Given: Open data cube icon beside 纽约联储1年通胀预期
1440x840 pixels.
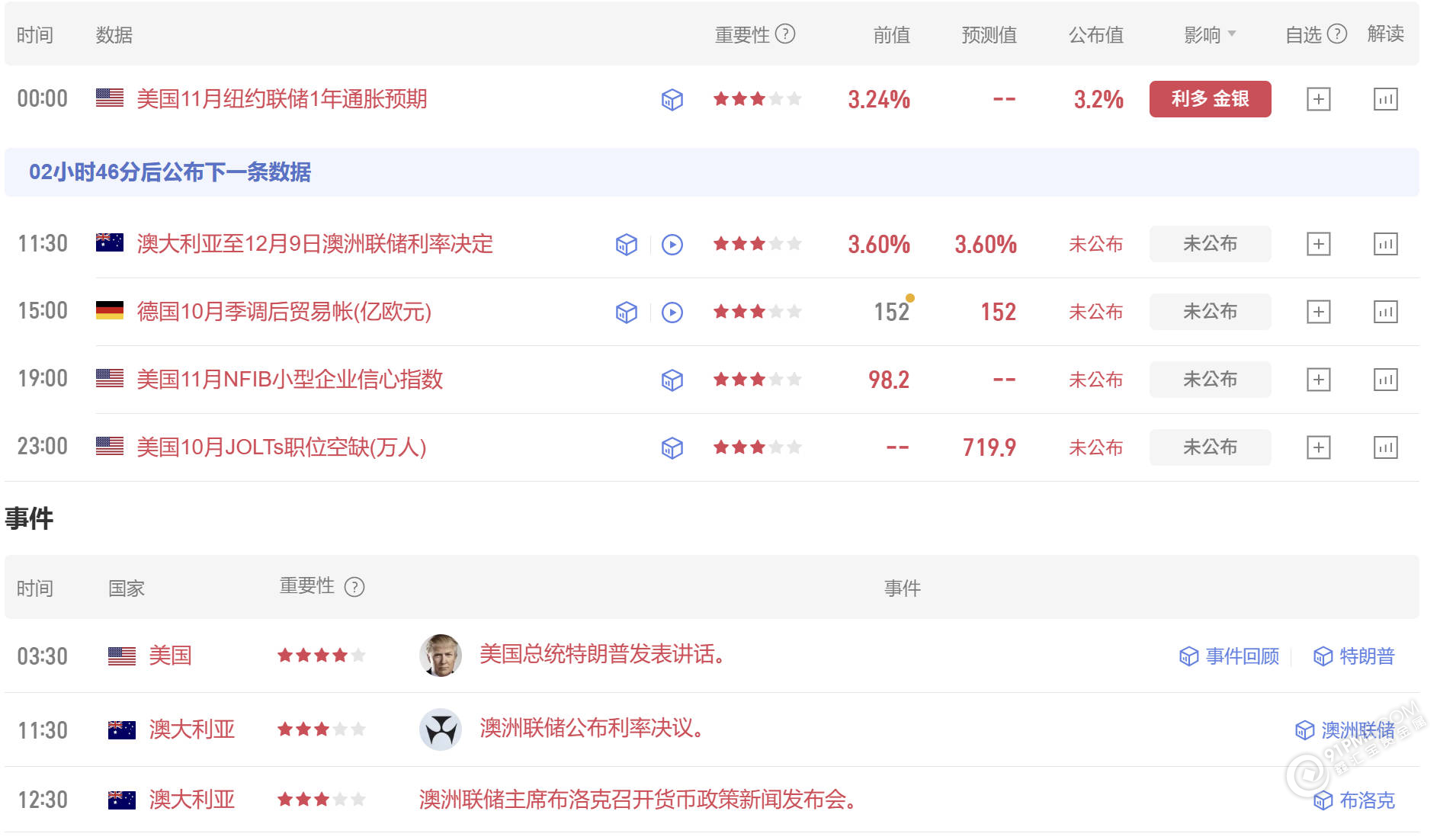Looking at the screenshot, I should pyautogui.click(x=672, y=99).
